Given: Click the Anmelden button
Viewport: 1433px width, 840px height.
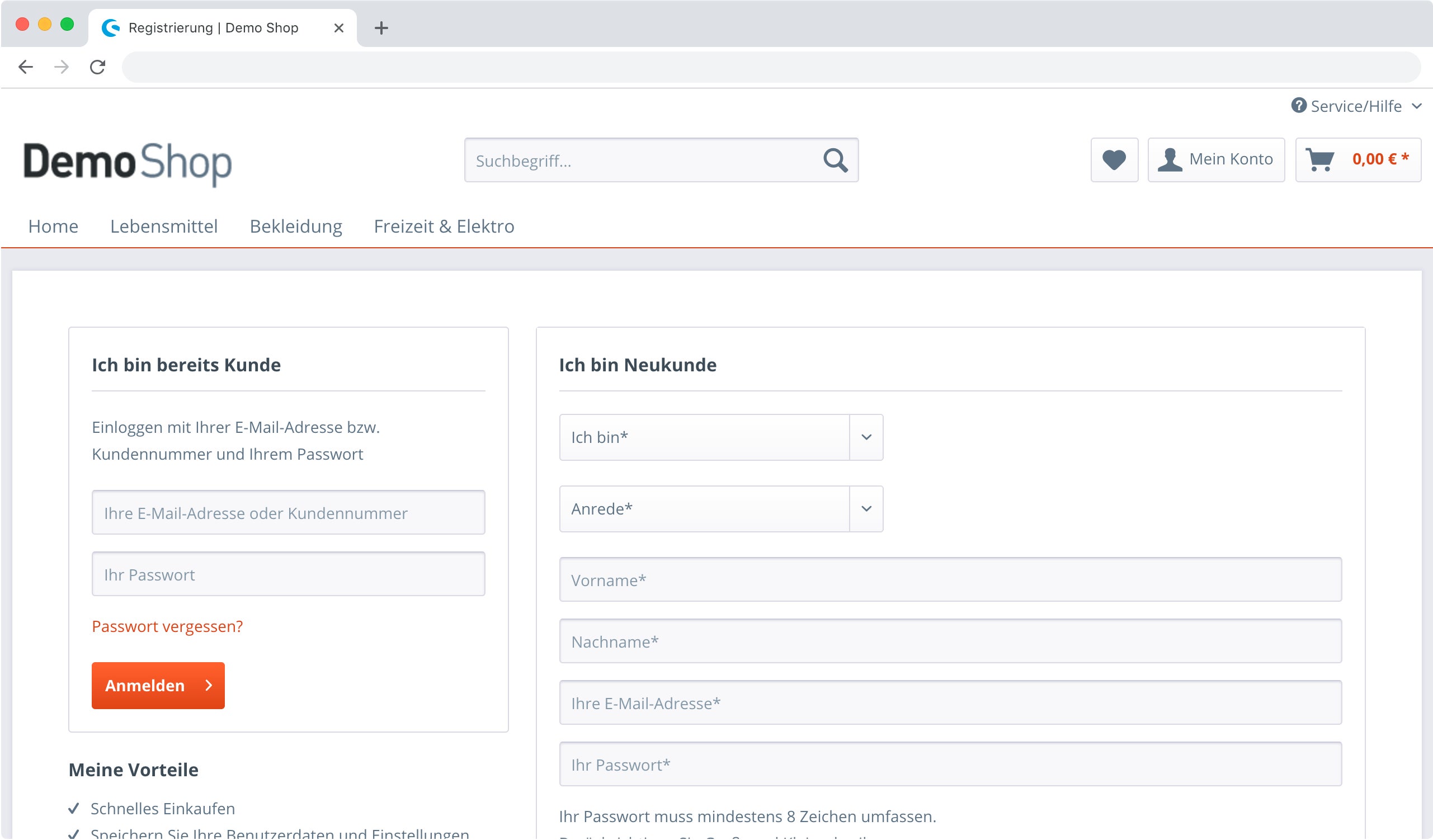Looking at the screenshot, I should [x=158, y=685].
